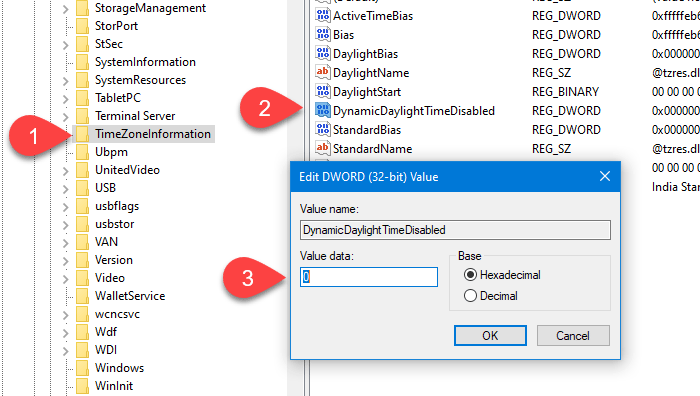Select the StandardName string icon
This screenshot has height=396, width=700.
[x=322, y=148]
